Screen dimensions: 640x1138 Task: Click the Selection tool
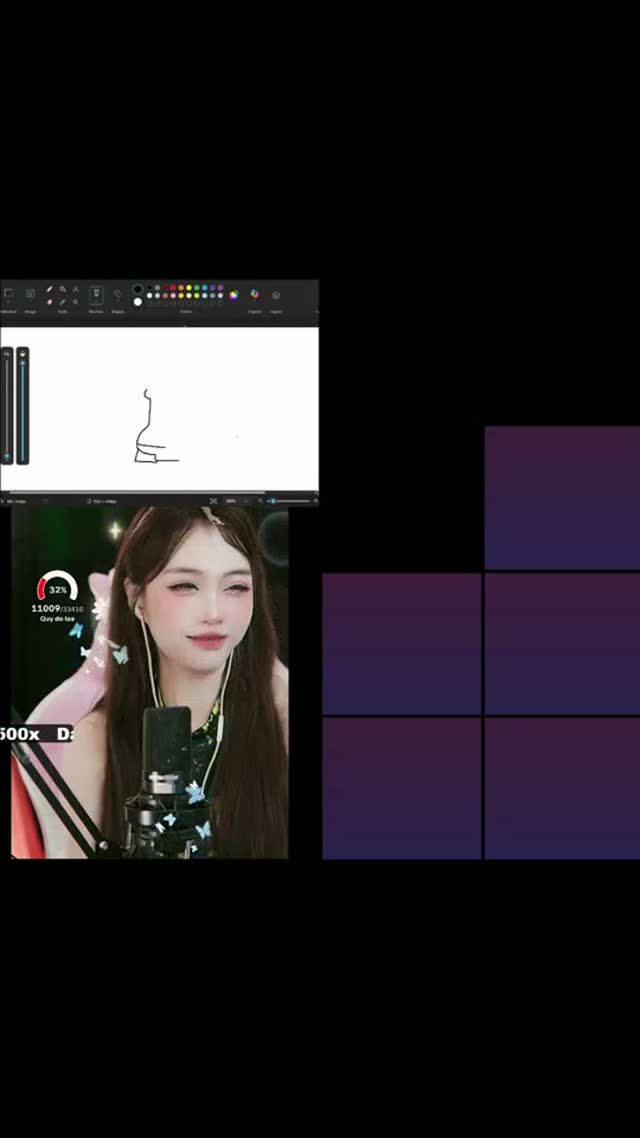coord(8,294)
